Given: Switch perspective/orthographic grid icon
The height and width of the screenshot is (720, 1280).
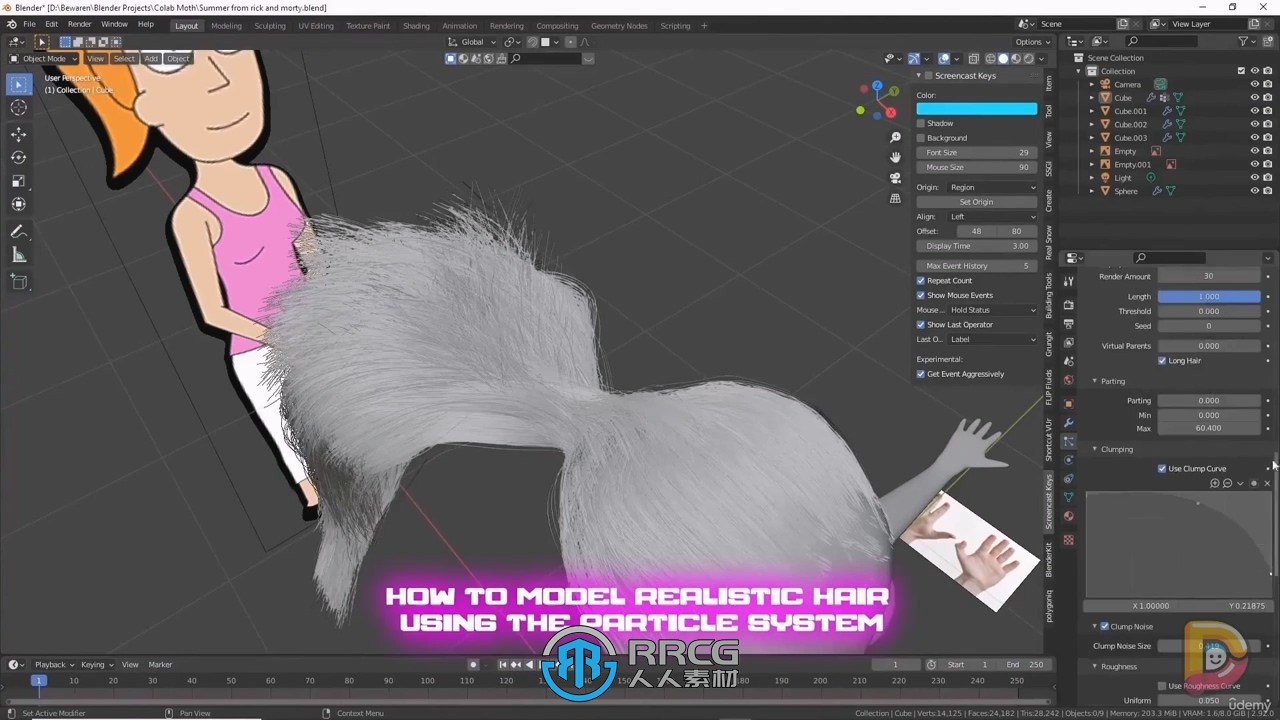Looking at the screenshot, I should coord(895,198).
